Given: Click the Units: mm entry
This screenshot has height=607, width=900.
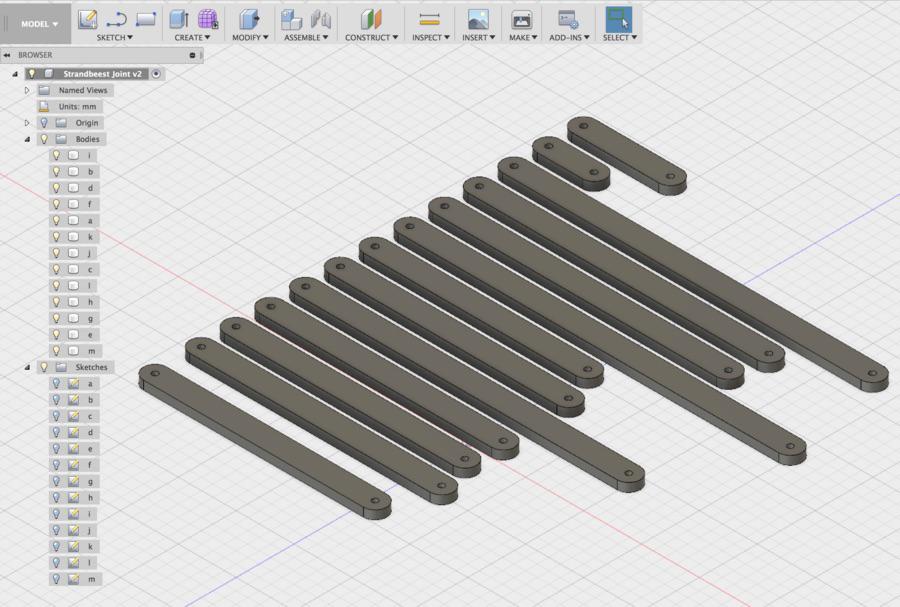Looking at the screenshot, I should [77, 106].
